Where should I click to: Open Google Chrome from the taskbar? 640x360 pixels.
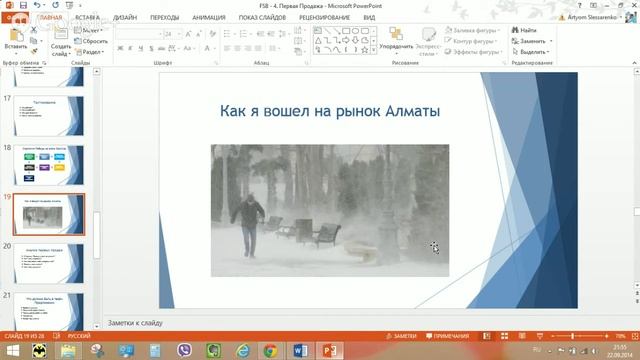tap(270, 351)
